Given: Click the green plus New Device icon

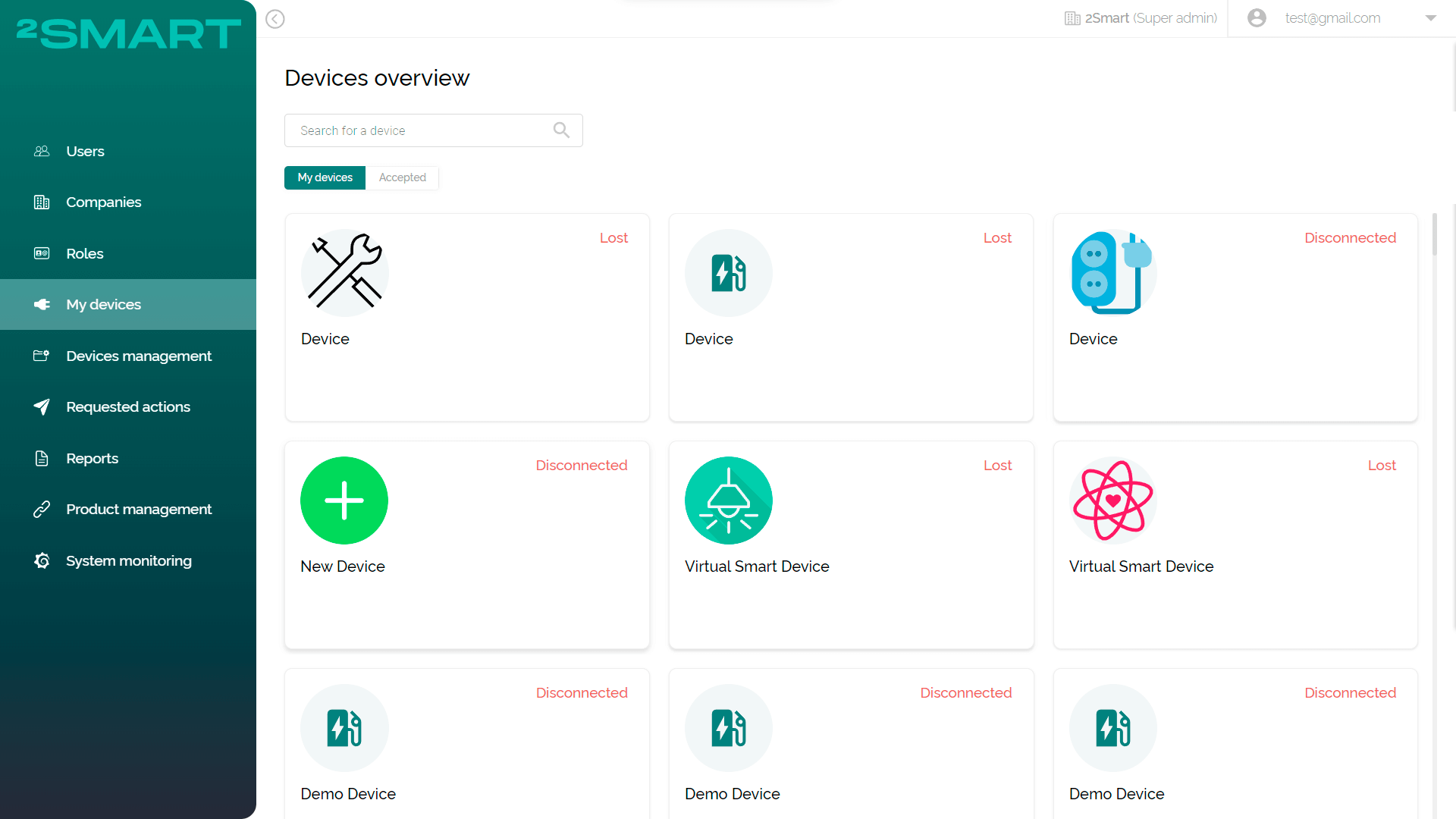Looking at the screenshot, I should (x=344, y=500).
